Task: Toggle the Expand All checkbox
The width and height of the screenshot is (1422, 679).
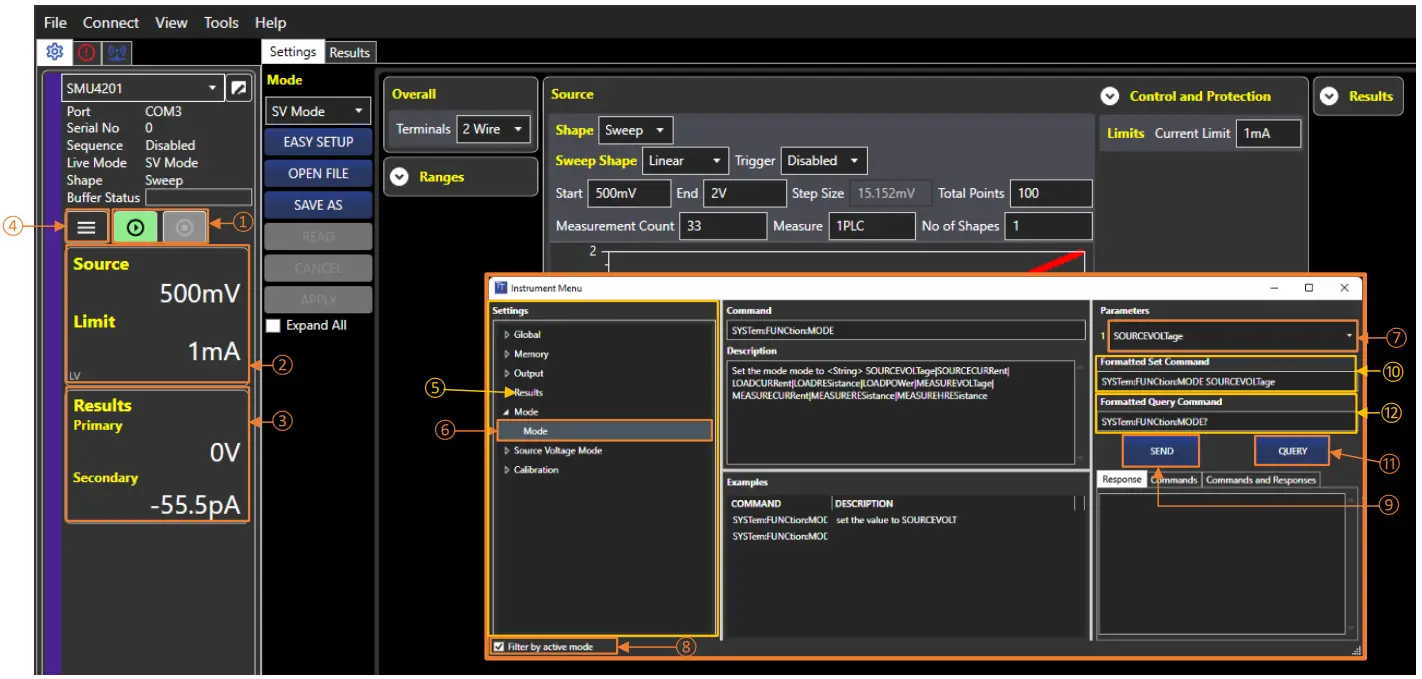Action: (273, 325)
